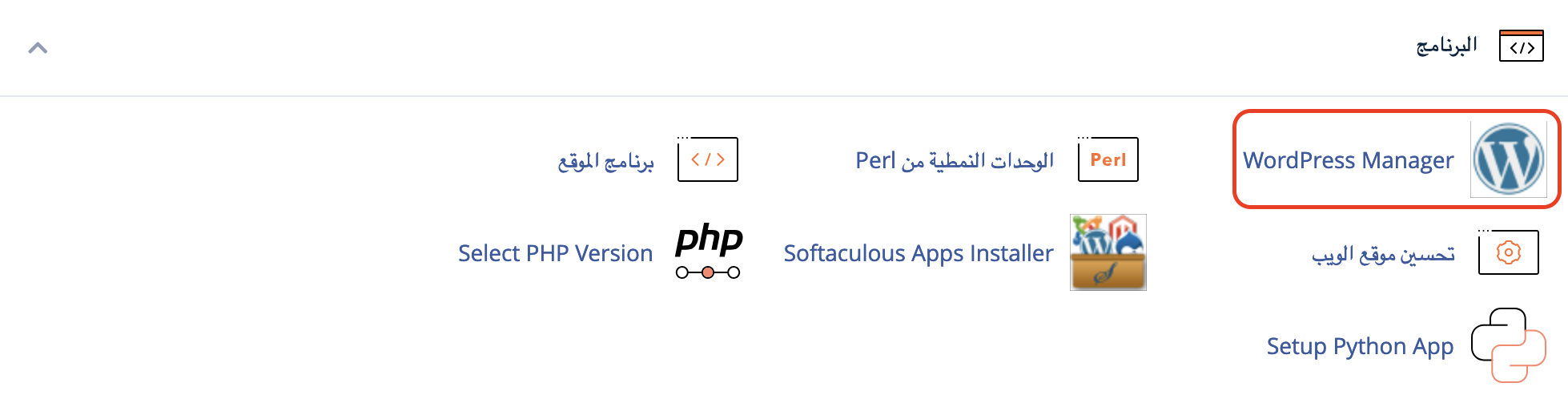Click the Perl text inside the window icon

(1108, 160)
